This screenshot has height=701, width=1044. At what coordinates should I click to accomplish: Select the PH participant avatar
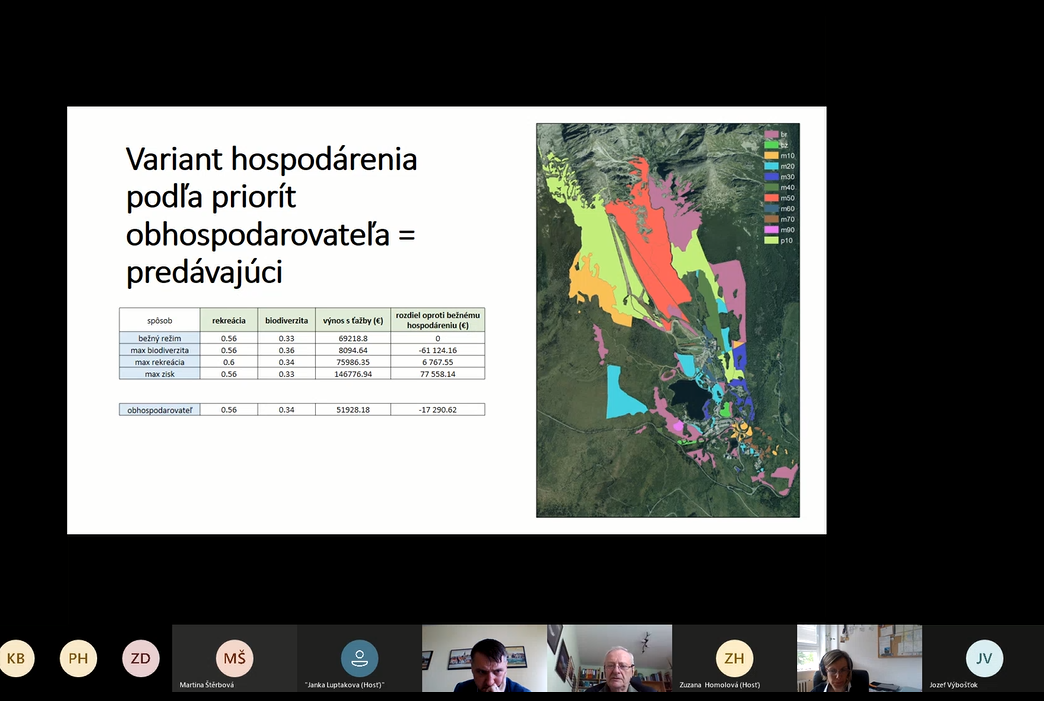coord(79,658)
